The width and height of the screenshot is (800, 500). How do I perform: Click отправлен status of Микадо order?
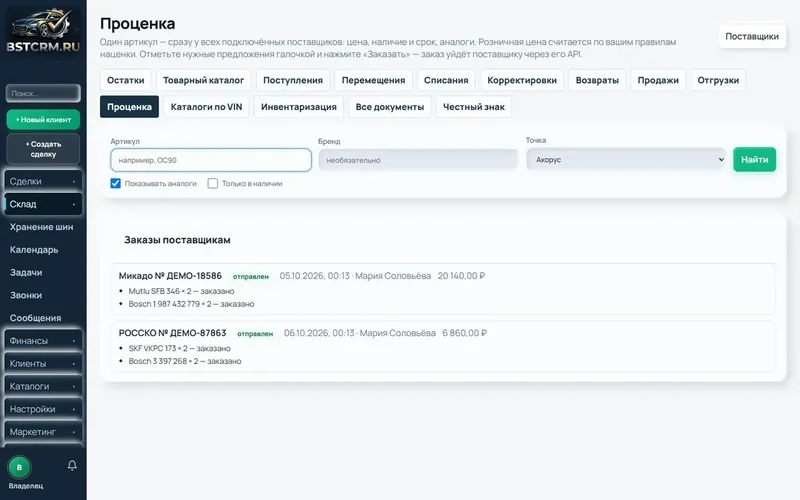[251, 277]
